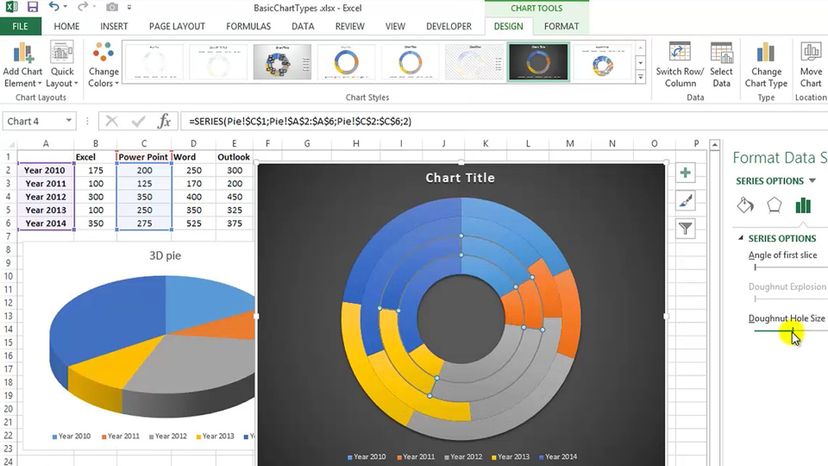Select the Power Point header cell

pos(144,157)
